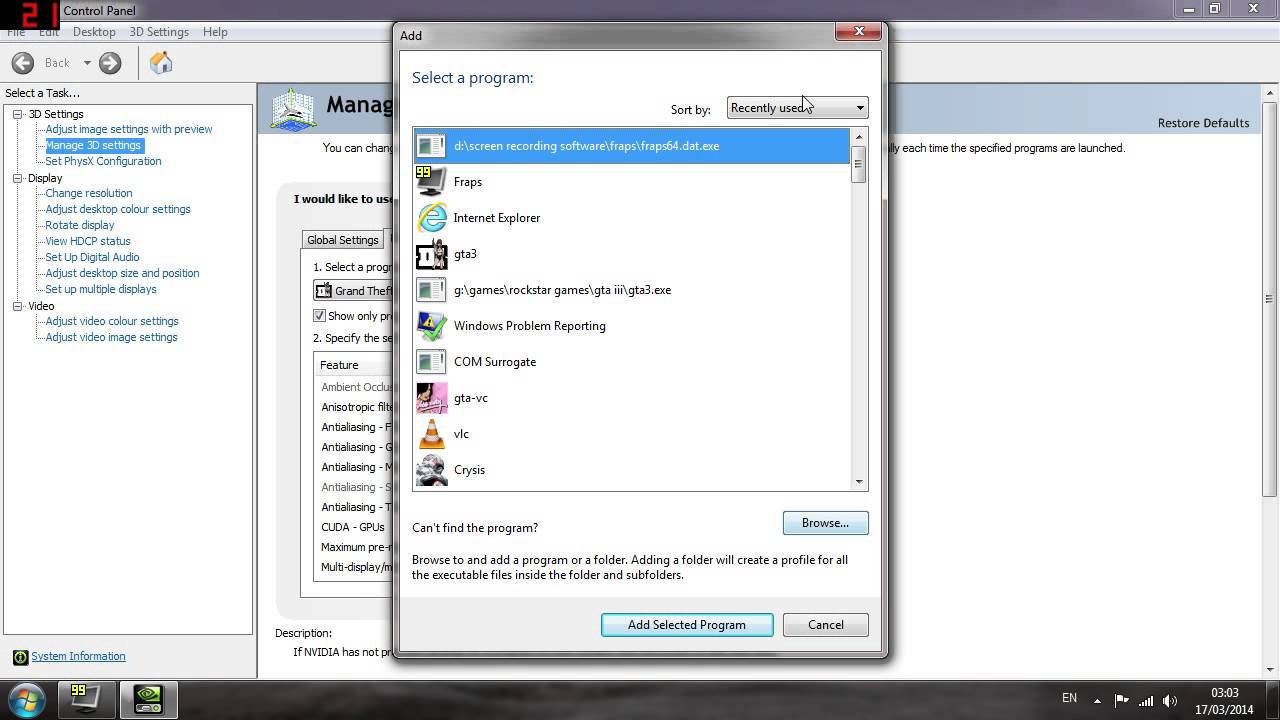The width and height of the screenshot is (1280, 720).
Task: Open Fraps from the taskbar
Action: [x=86, y=698]
